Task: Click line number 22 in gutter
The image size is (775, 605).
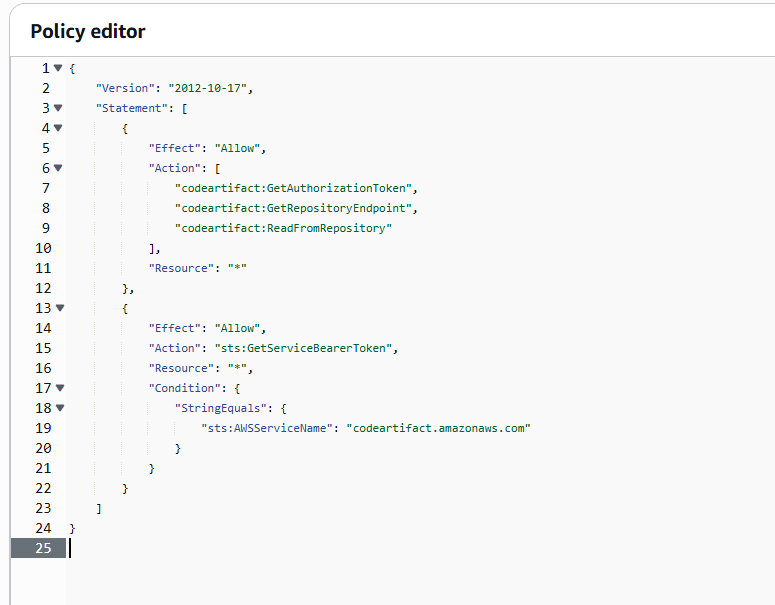Action: click(43, 488)
